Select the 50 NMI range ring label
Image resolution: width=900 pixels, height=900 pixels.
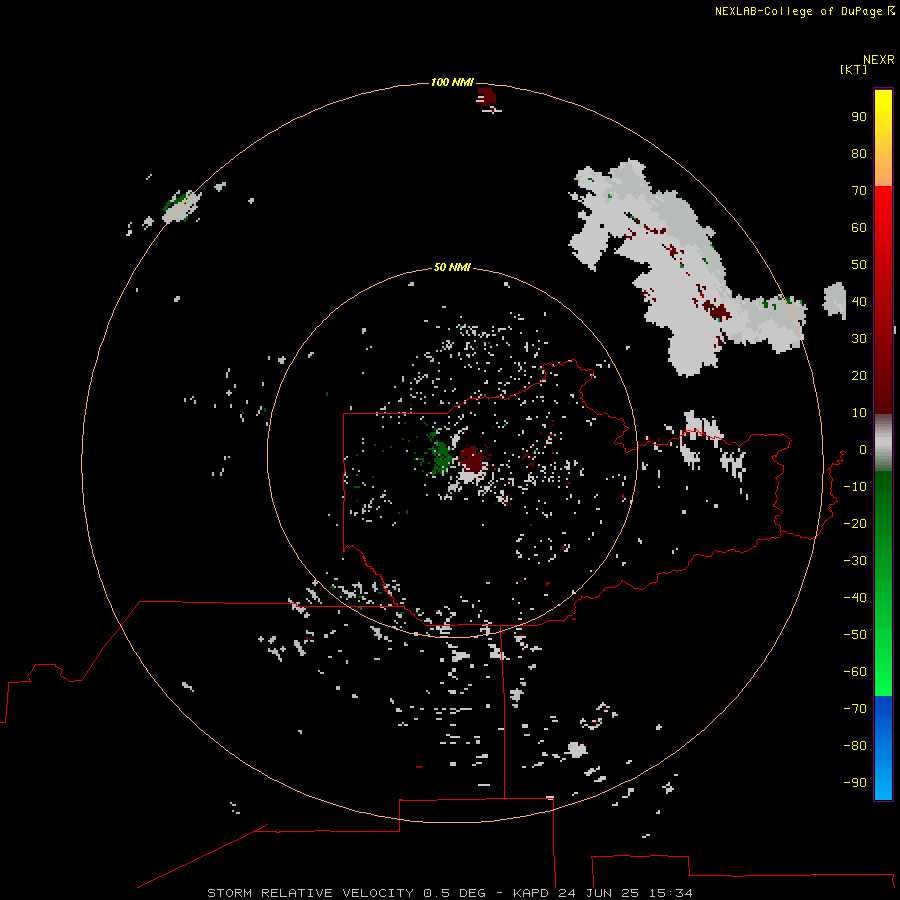[x=452, y=267]
